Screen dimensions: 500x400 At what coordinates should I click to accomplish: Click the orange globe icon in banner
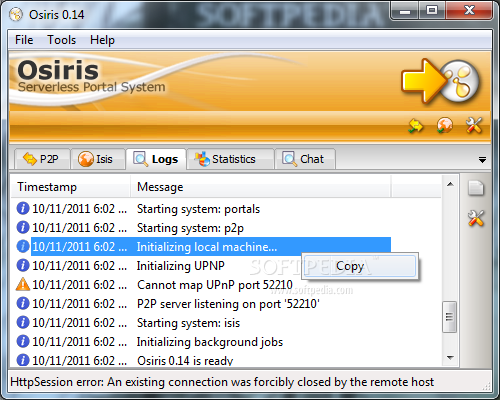pyautogui.click(x=445, y=125)
